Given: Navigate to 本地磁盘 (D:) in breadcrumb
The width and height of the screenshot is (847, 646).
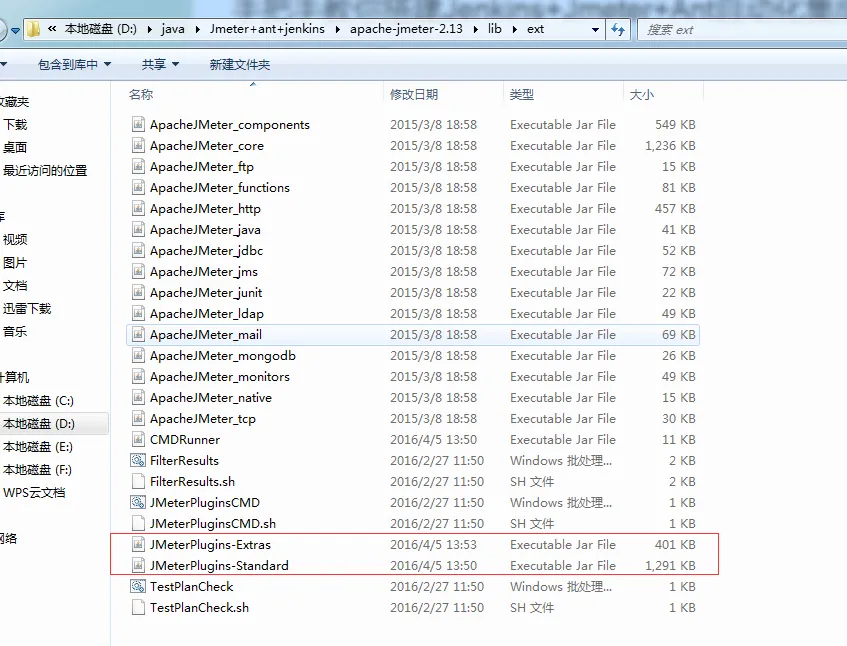Looking at the screenshot, I should [100, 29].
